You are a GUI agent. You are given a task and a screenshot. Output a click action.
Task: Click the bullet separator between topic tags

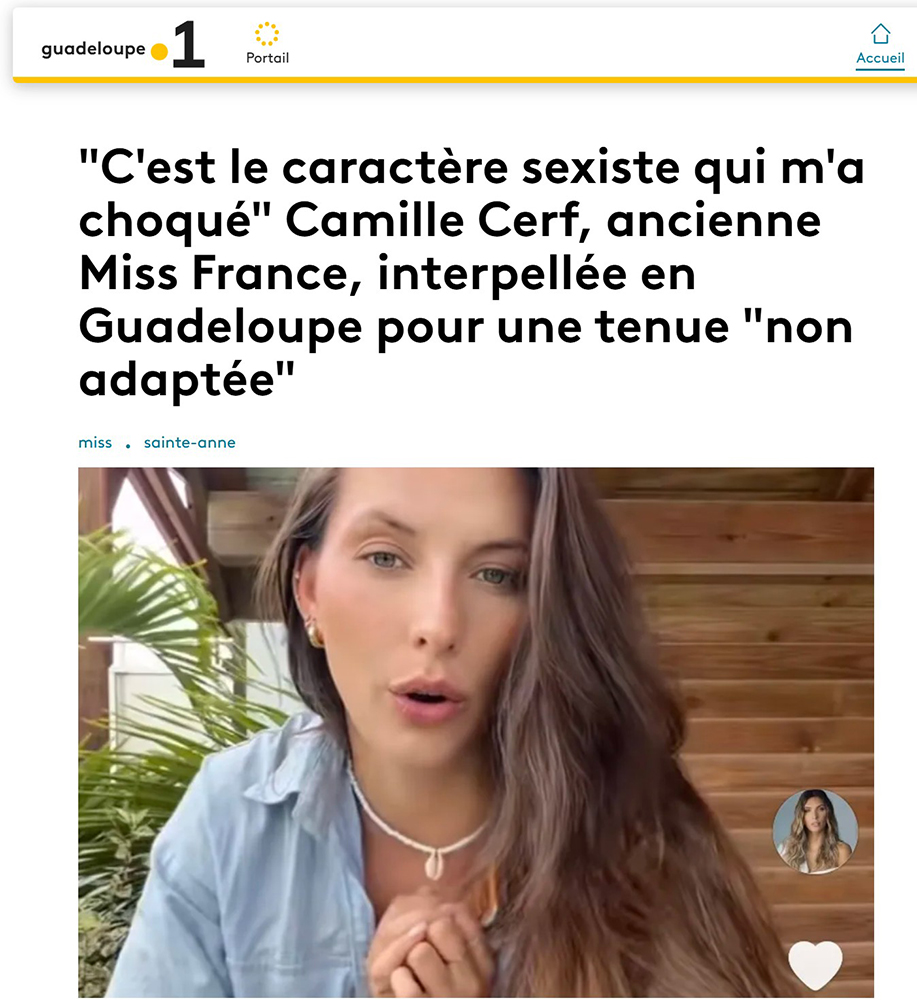pos(128,446)
